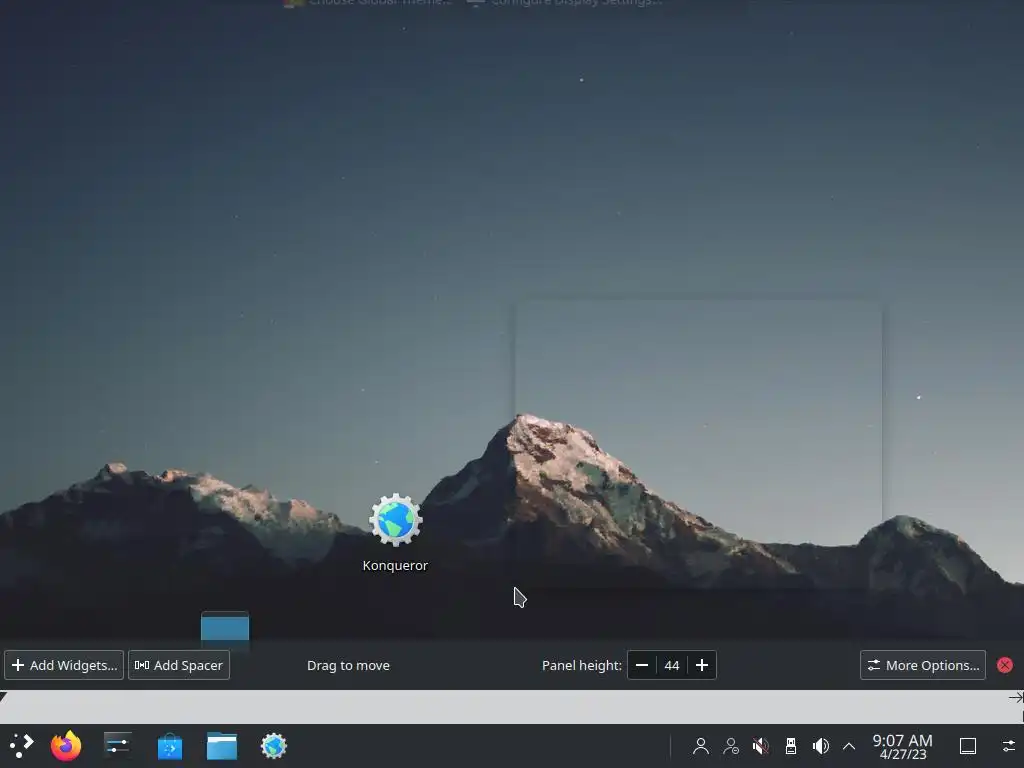Click the Show Desktop panel icon
This screenshot has width=1024, height=768.
968,746
